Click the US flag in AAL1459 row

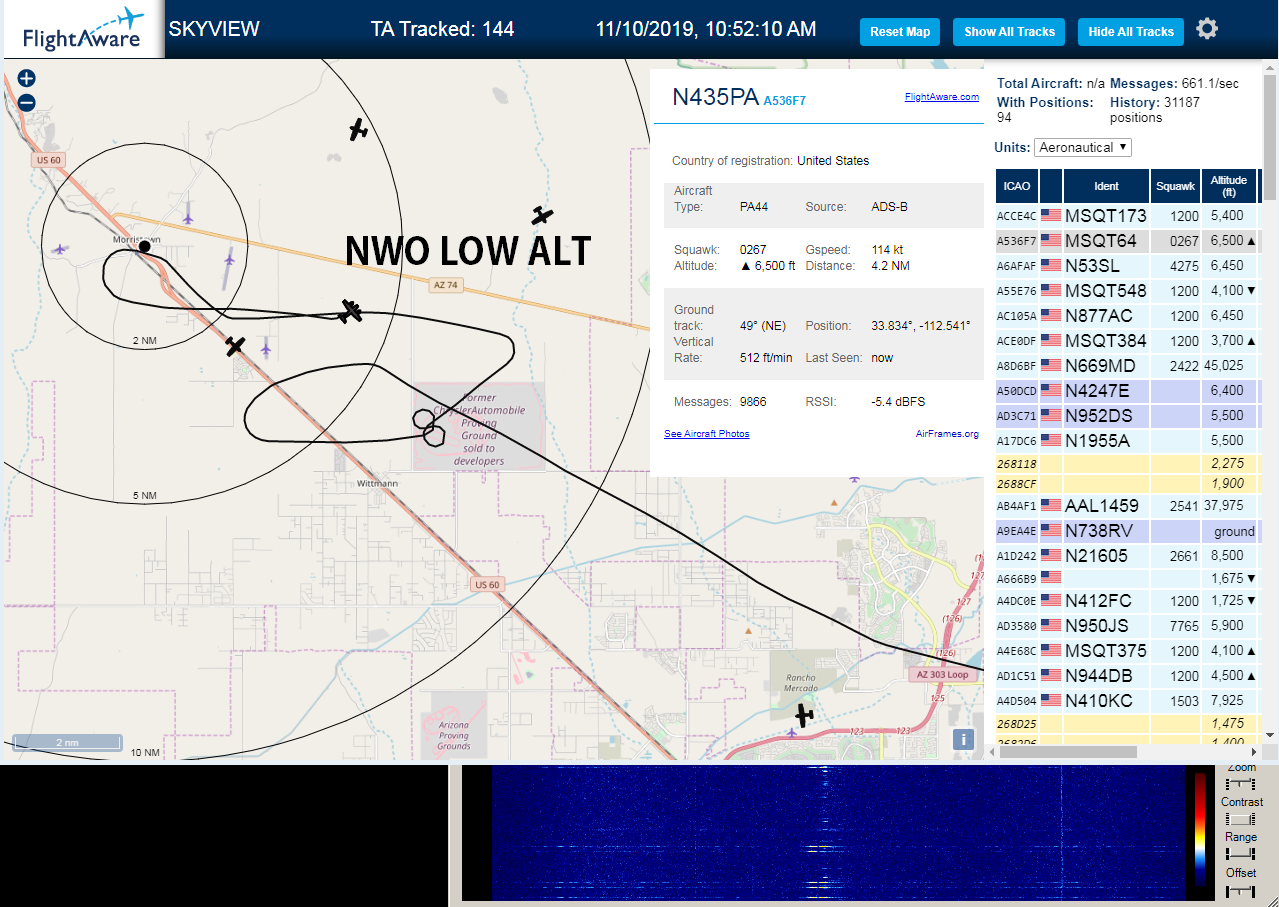click(x=1051, y=505)
